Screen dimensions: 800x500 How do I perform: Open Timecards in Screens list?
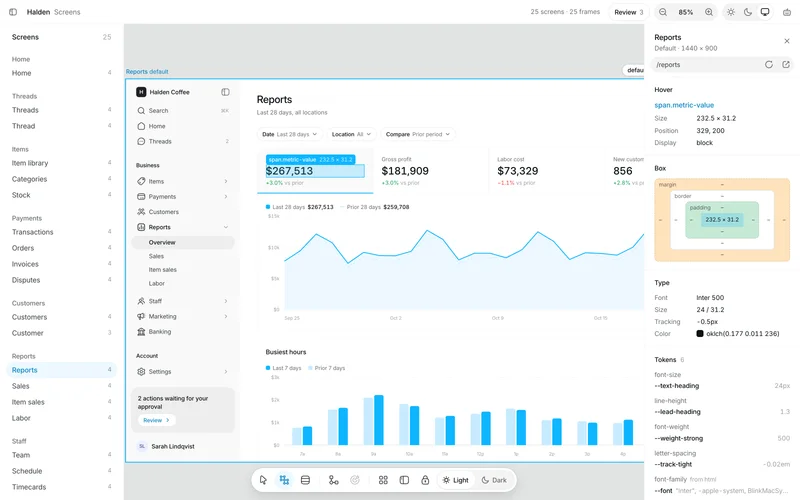[x=62, y=487]
